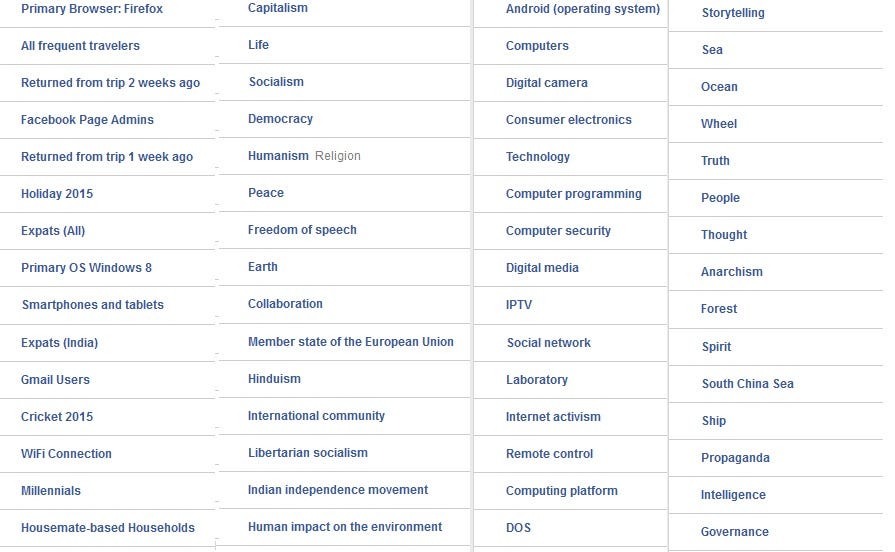Screen dimensions: 895x552
Task: Click the Computer security topic
Action: (558, 231)
